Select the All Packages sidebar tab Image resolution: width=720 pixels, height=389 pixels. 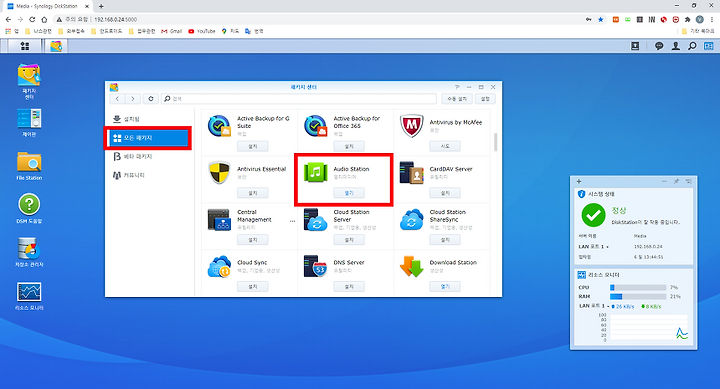coord(148,138)
